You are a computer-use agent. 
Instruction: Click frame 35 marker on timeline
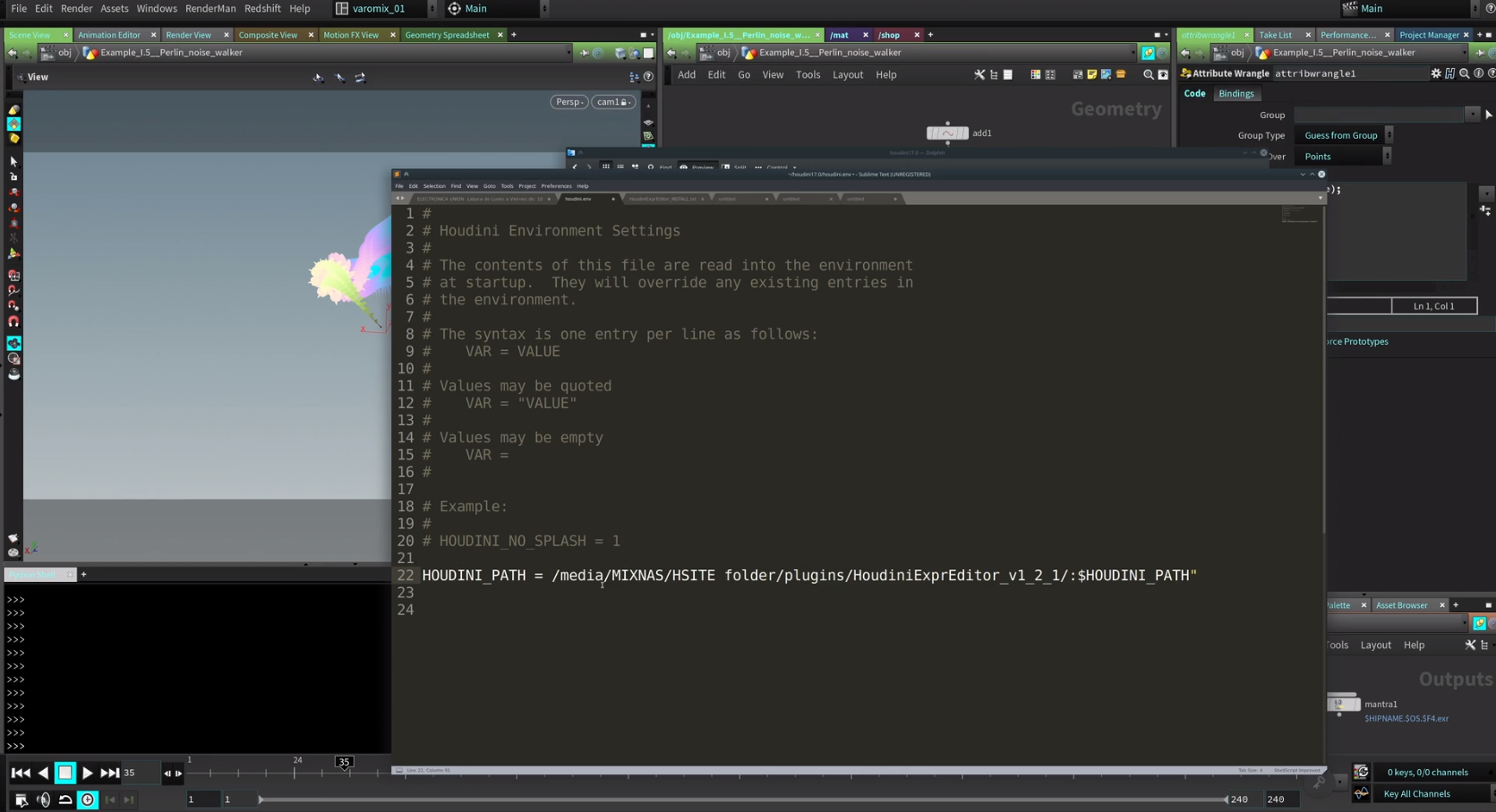344,763
